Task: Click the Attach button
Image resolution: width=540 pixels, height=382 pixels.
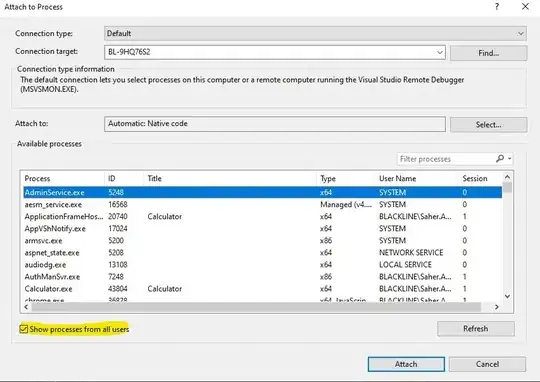Action: [406, 364]
